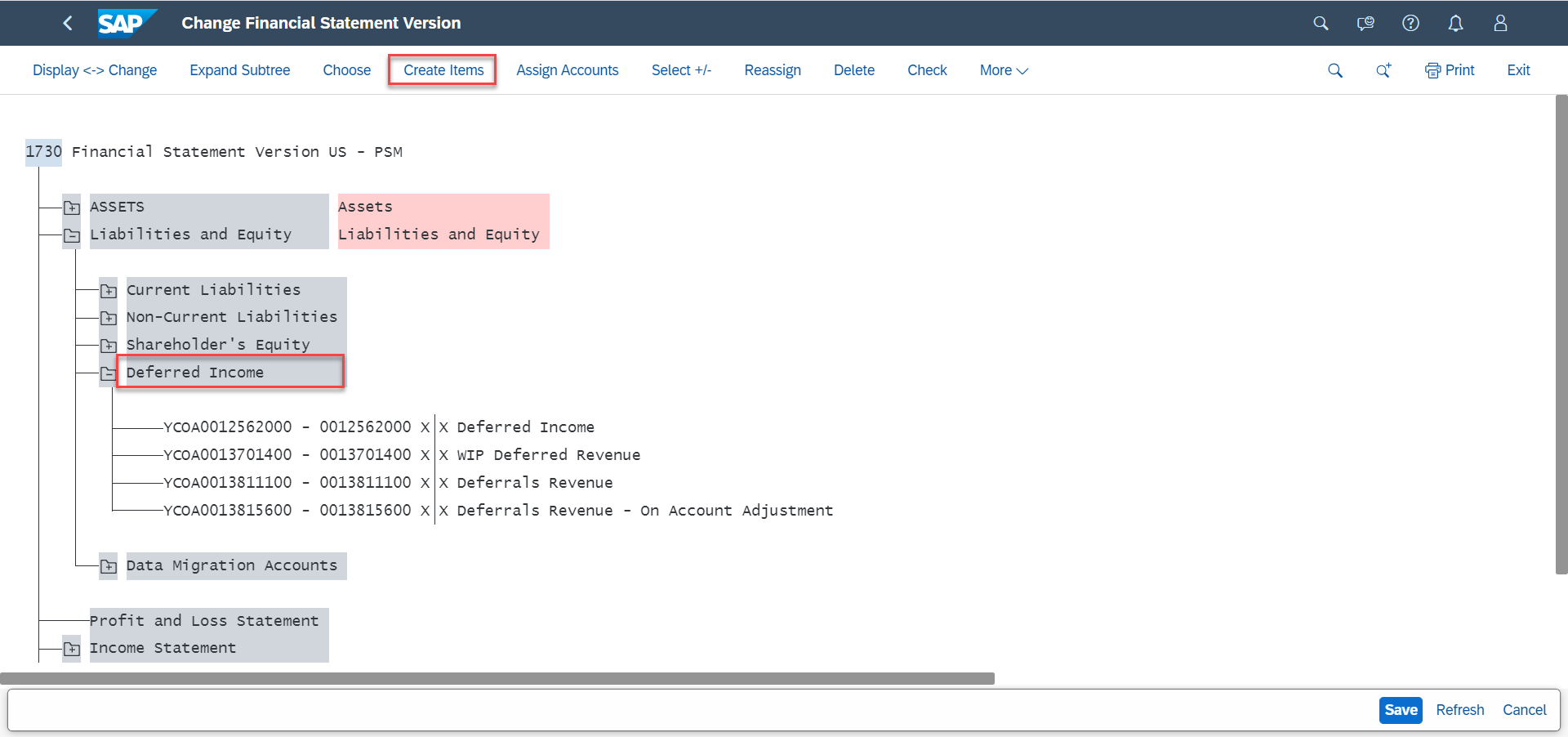
Task: Click the find next magnifier-plus icon
Action: (x=1383, y=70)
